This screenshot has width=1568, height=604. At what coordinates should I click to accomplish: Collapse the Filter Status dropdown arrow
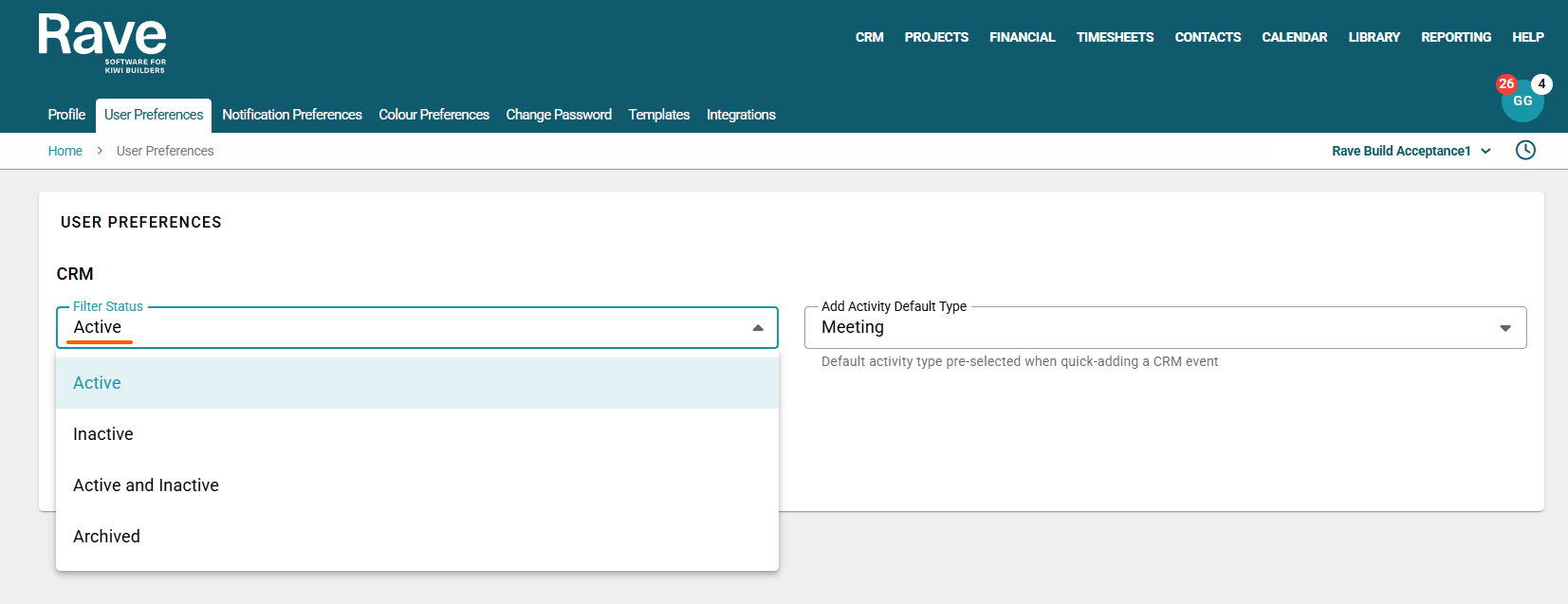click(757, 328)
